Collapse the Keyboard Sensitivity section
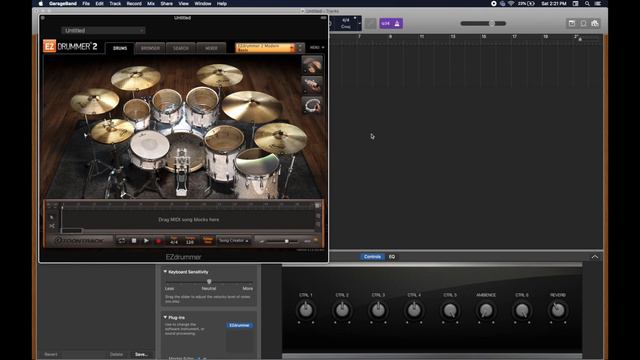The width and height of the screenshot is (640, 360). pos(165,271)
